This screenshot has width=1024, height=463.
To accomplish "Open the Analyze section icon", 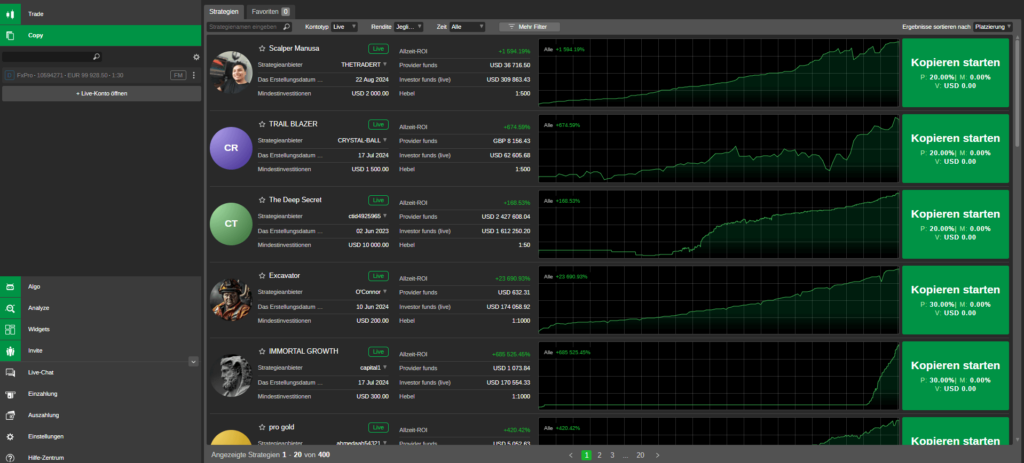I will coord(10,308).
